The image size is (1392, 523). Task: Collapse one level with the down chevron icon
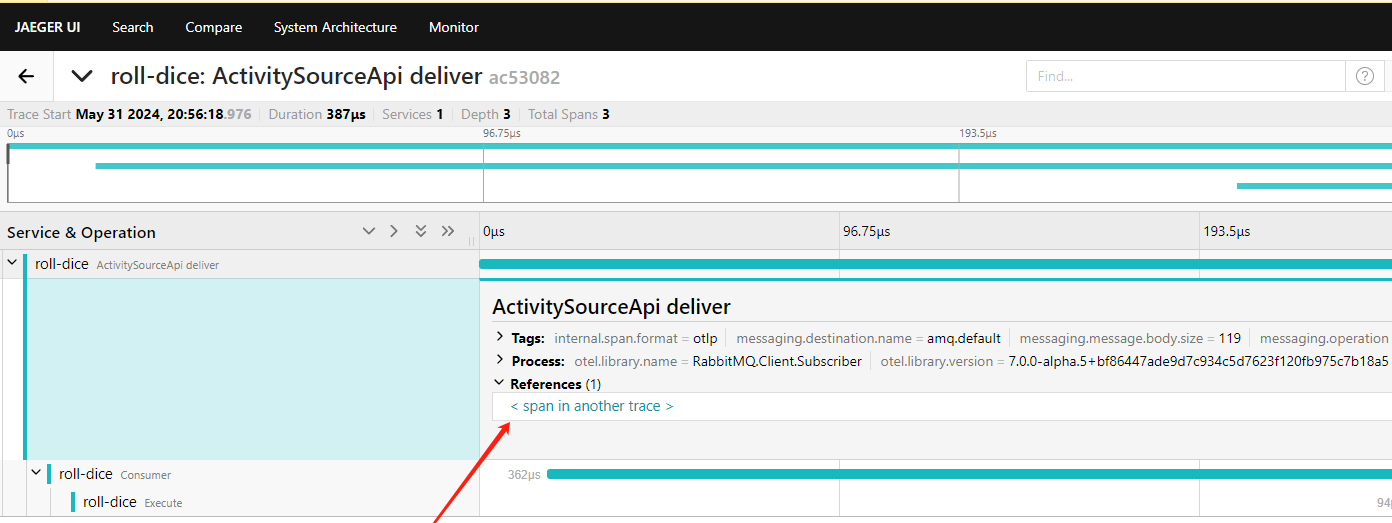[x=368, y=231]
